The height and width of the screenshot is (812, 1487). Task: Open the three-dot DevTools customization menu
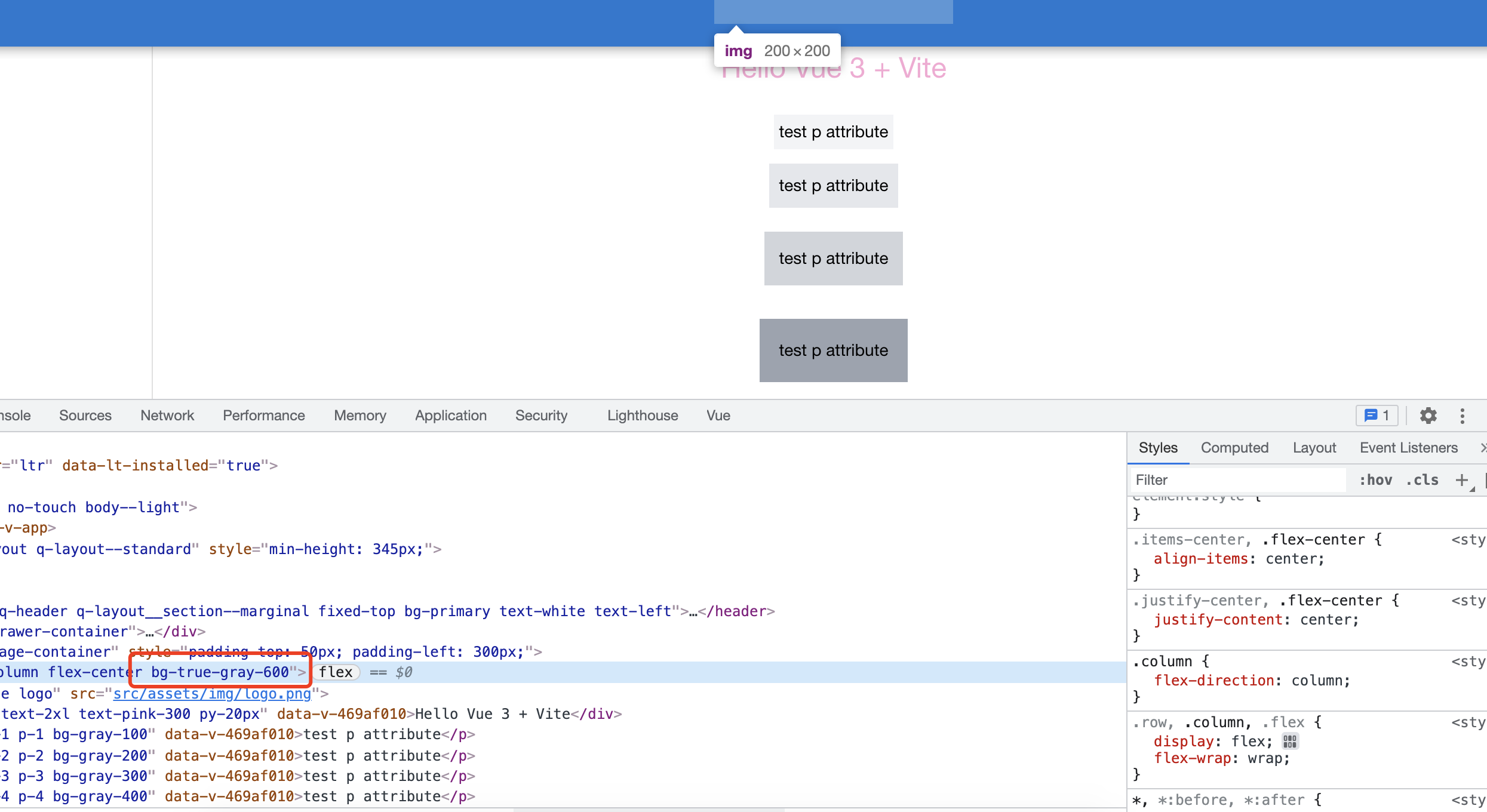[x=1463, y=416]
